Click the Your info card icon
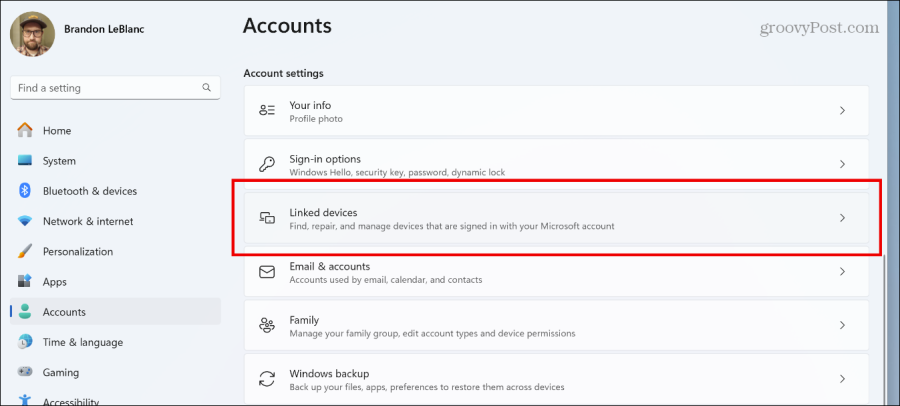 [x=267, y=111]
